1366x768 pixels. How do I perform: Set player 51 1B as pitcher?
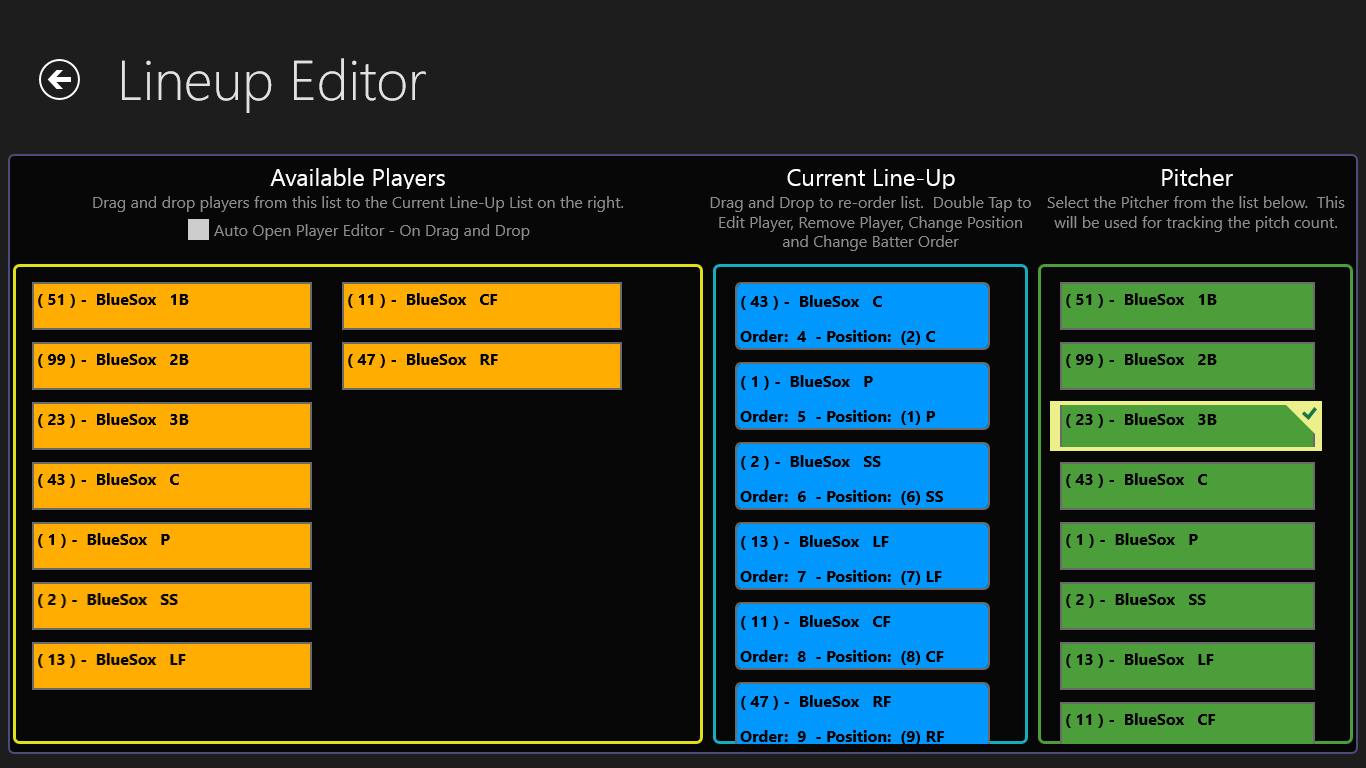tap(1186, 306)
